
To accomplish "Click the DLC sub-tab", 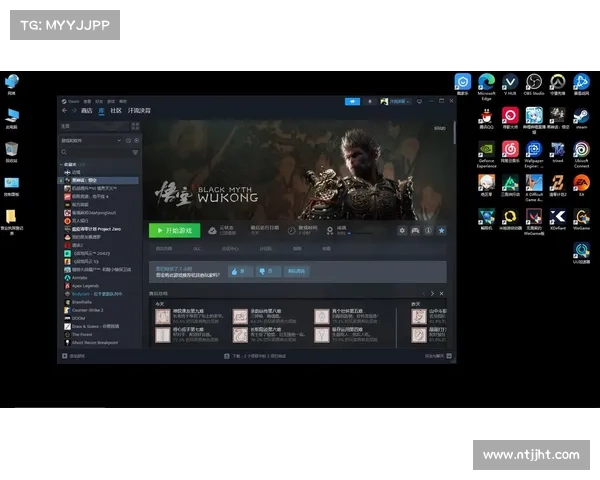I will tap(197, 249).
